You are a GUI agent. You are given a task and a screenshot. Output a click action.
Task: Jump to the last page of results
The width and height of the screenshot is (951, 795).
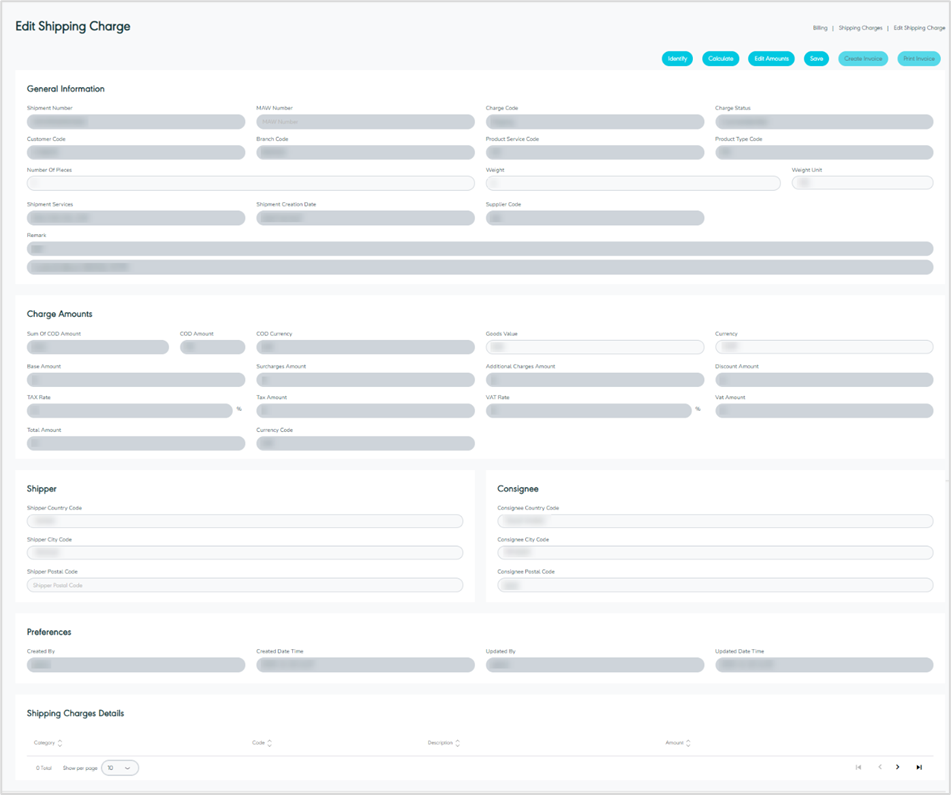pos(919,767)
